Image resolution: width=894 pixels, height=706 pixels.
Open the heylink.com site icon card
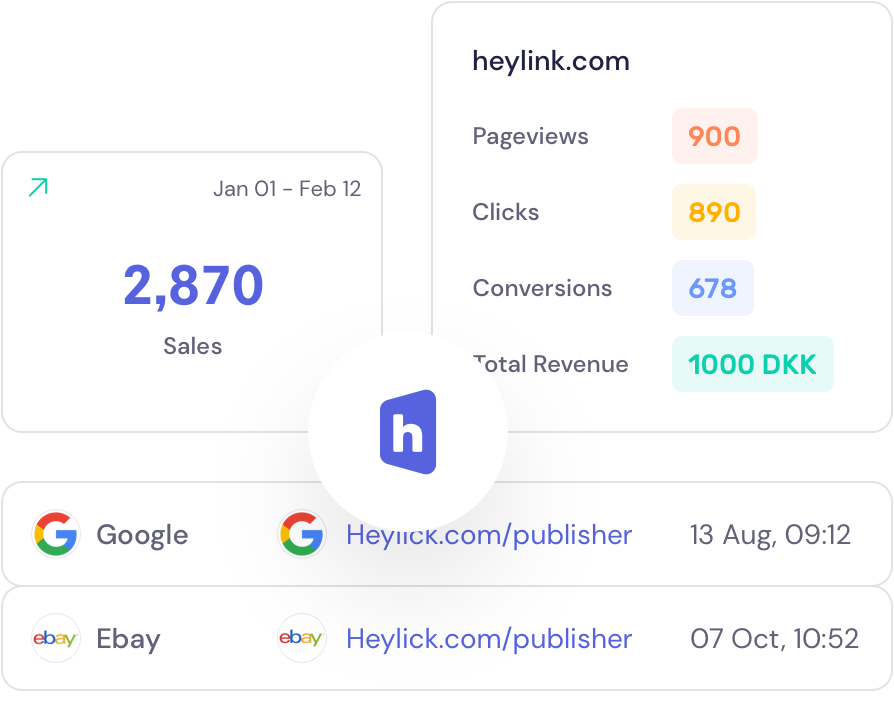click(550, 61)
